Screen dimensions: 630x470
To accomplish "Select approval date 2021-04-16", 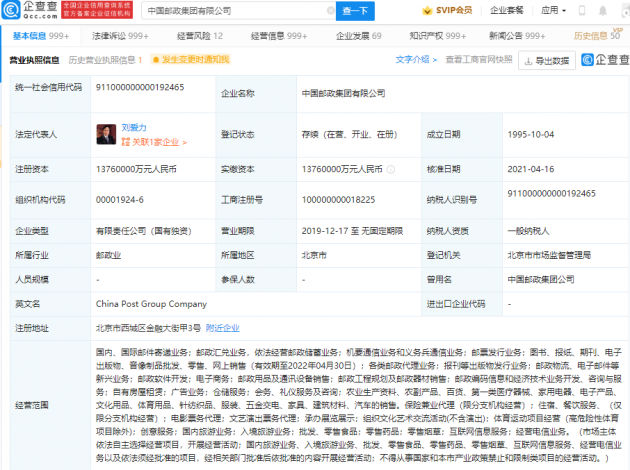I will click(x=531, y=169).
